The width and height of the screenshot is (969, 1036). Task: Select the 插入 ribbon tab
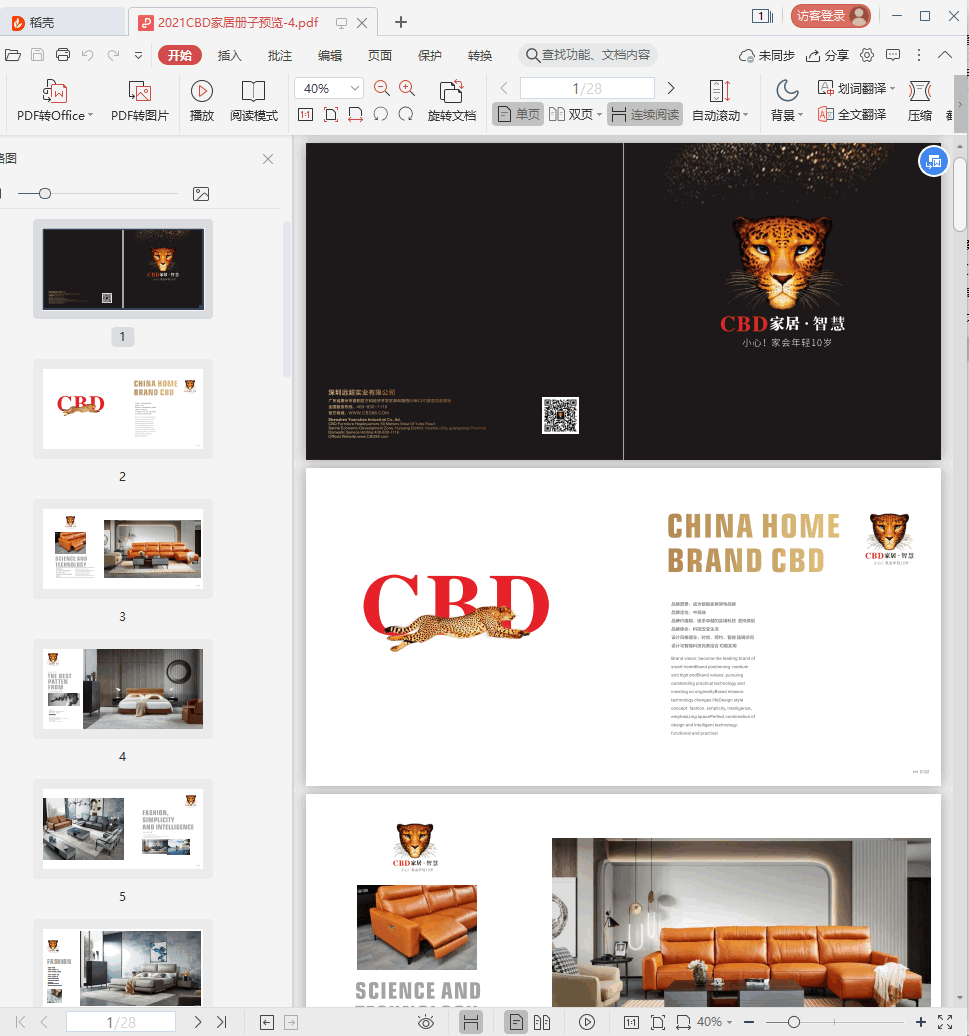pyautogui.click(x=229, y=56)
